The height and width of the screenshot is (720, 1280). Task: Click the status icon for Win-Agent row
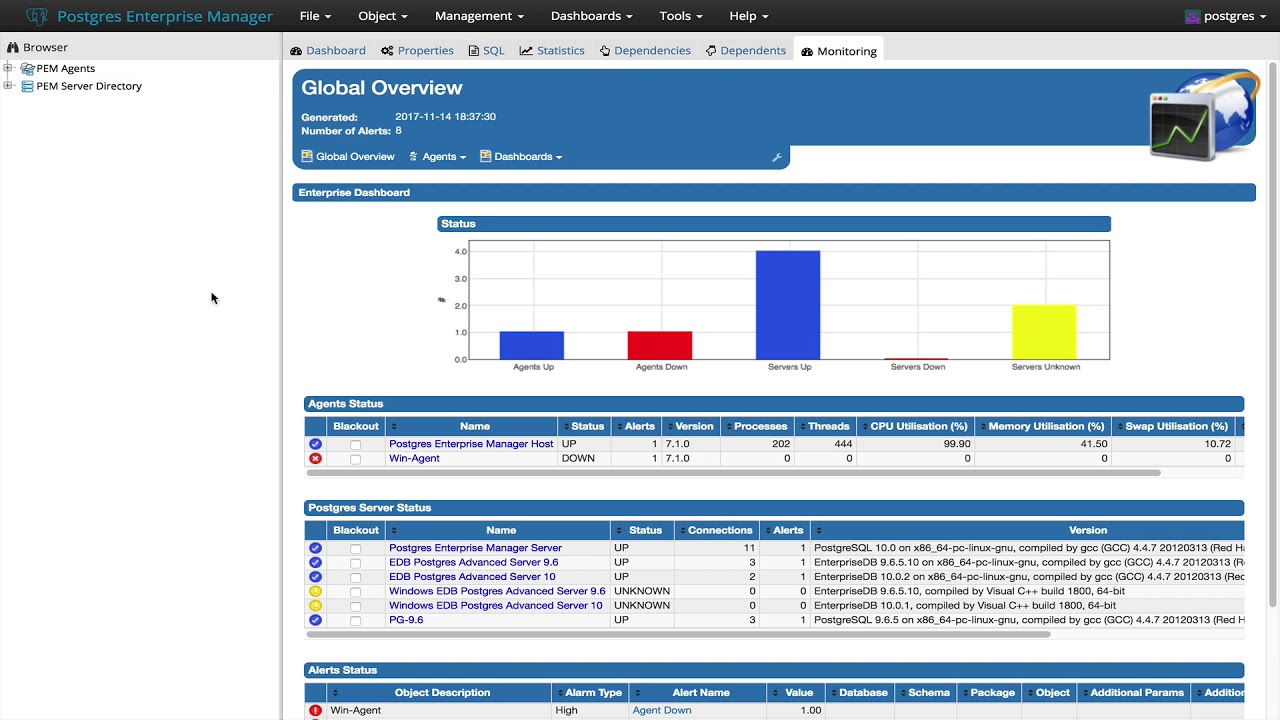coord(316,459)
